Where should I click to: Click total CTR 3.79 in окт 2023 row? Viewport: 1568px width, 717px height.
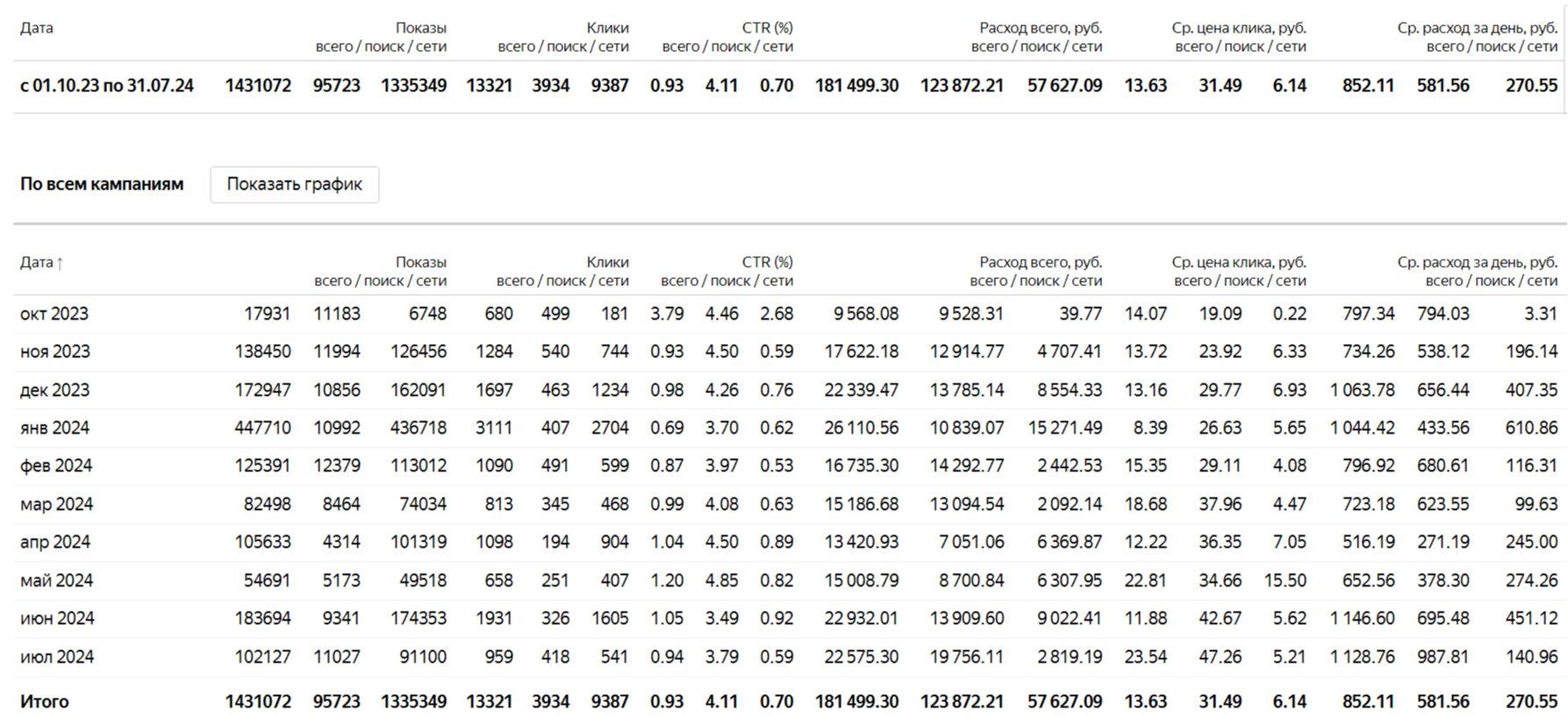pos(667,313)
